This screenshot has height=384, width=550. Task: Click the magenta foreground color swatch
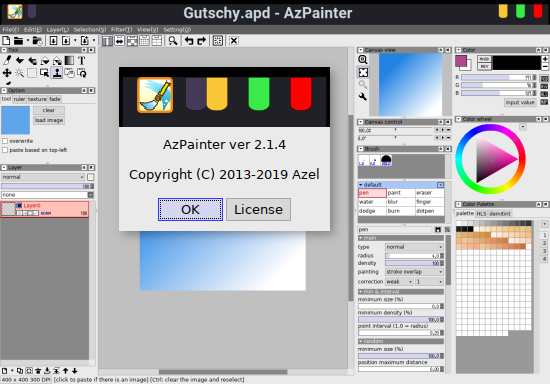click(x=461, y=61)
